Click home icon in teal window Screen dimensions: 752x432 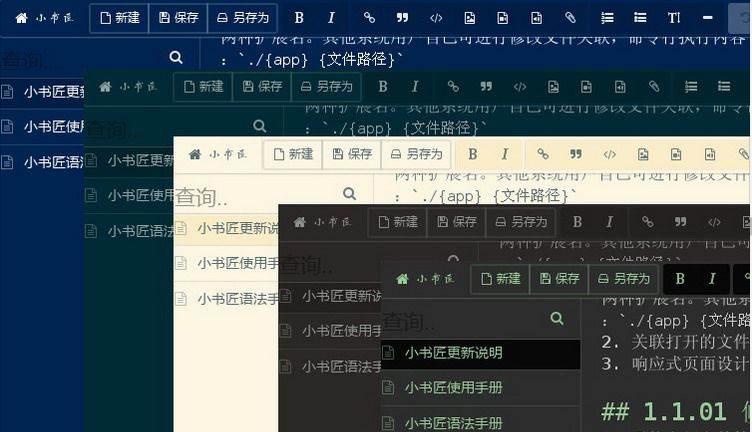click(x=105, y=87)
